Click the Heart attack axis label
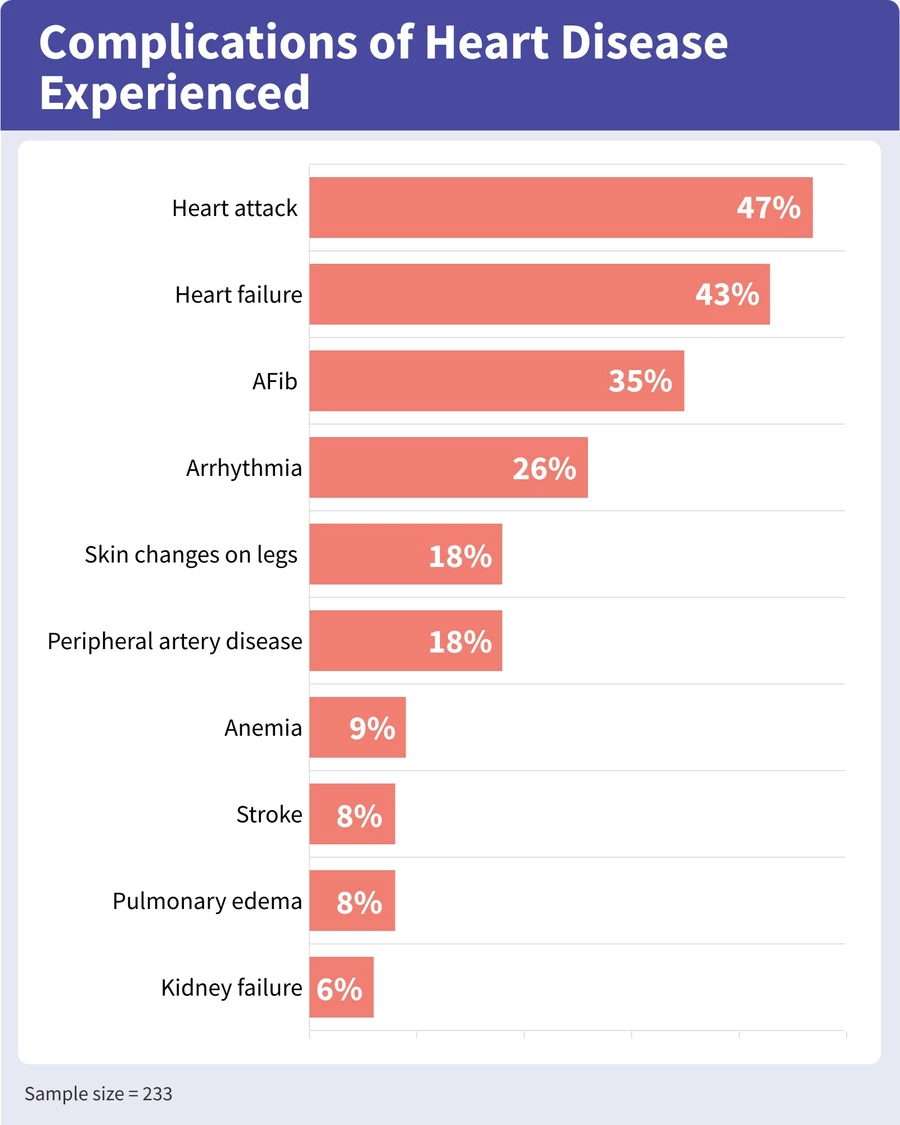 click(x=235, y=208)
